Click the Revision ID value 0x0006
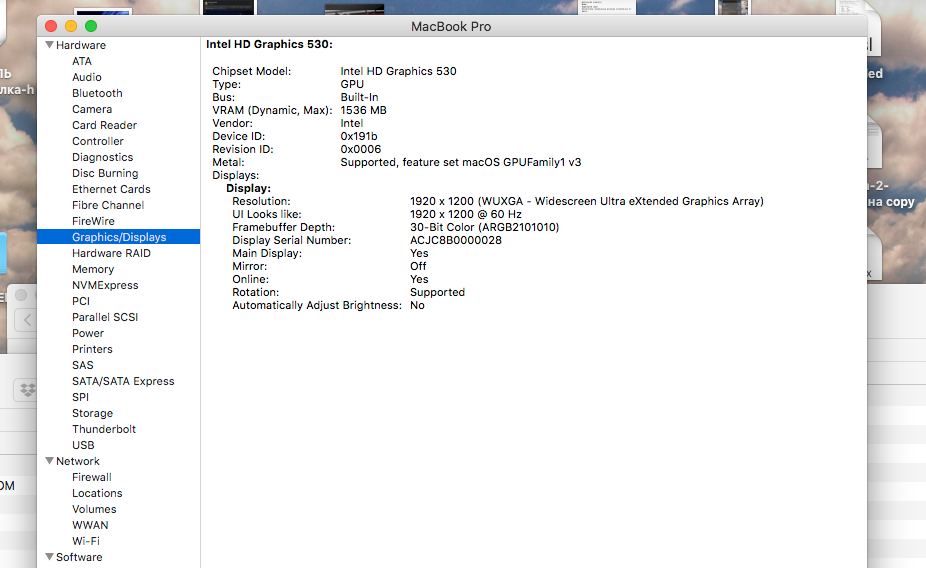The height and width of the screenshot is (568, 926). 361,149
